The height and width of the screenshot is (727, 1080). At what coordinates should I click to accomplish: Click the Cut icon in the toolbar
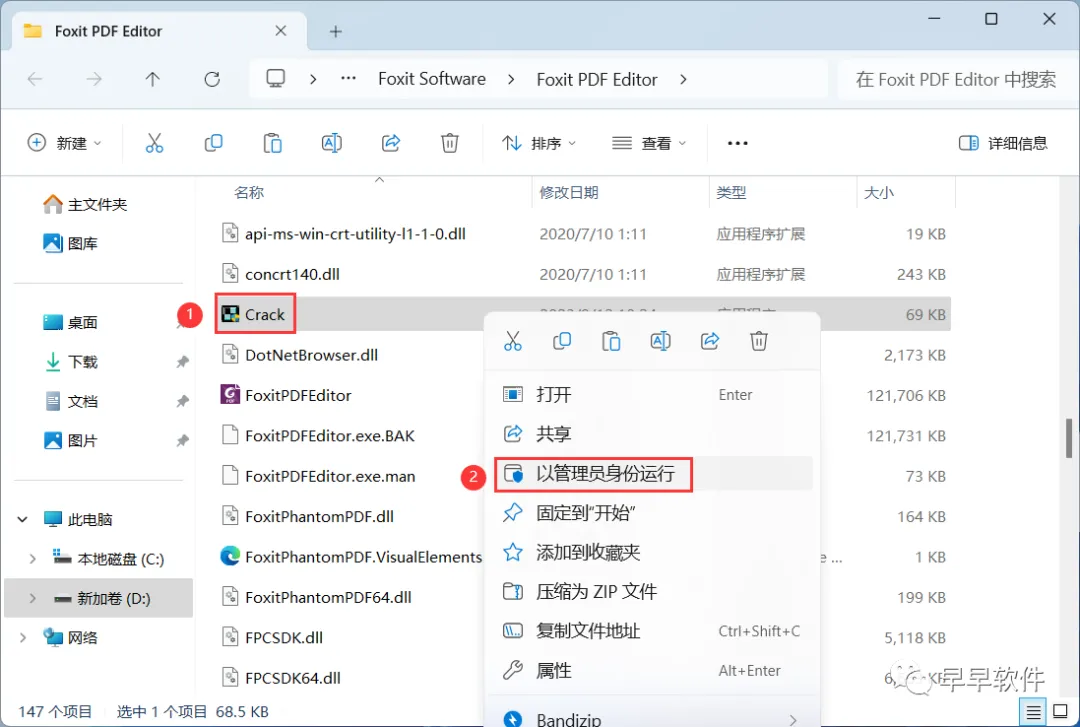coord(154,143)
